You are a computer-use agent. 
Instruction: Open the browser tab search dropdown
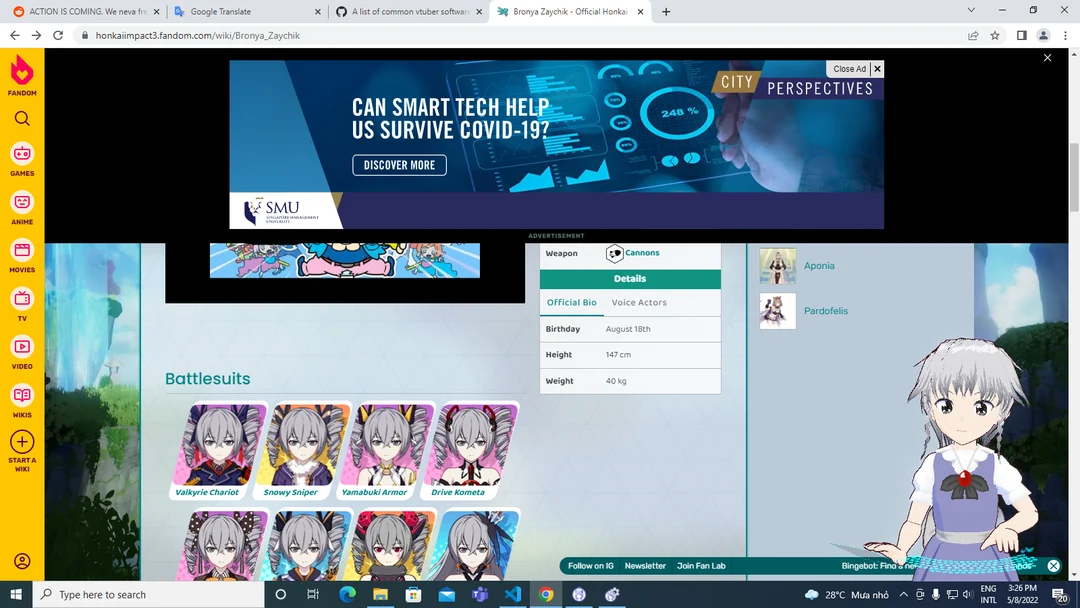click(x=970, y=11)
